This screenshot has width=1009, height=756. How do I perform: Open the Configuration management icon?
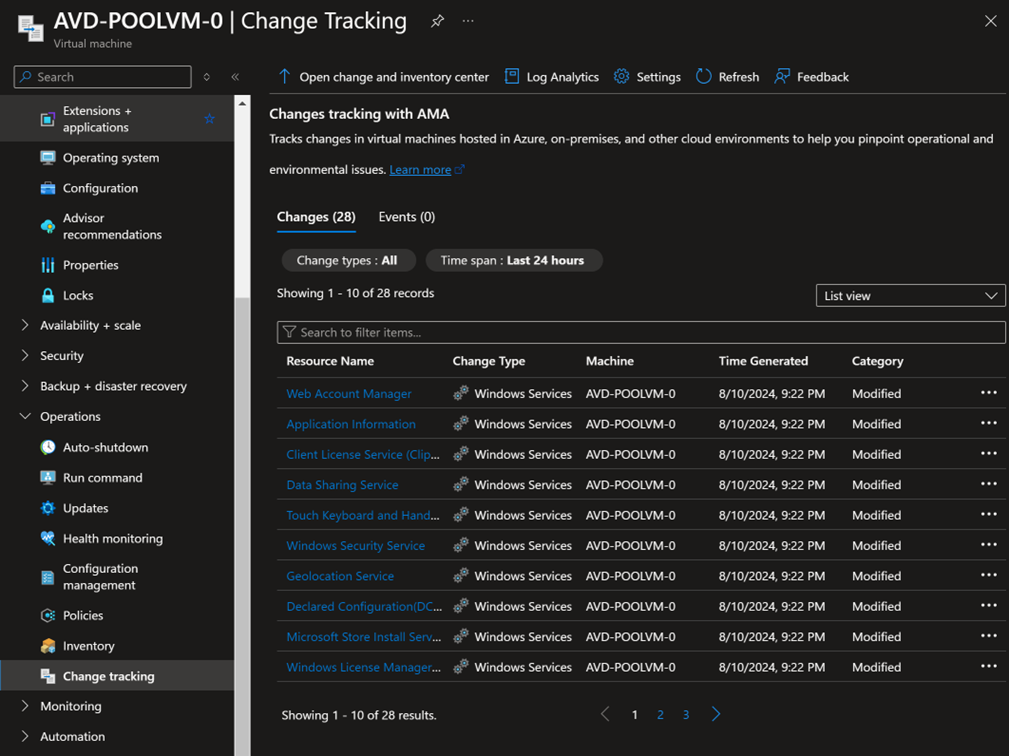[48, 577]
